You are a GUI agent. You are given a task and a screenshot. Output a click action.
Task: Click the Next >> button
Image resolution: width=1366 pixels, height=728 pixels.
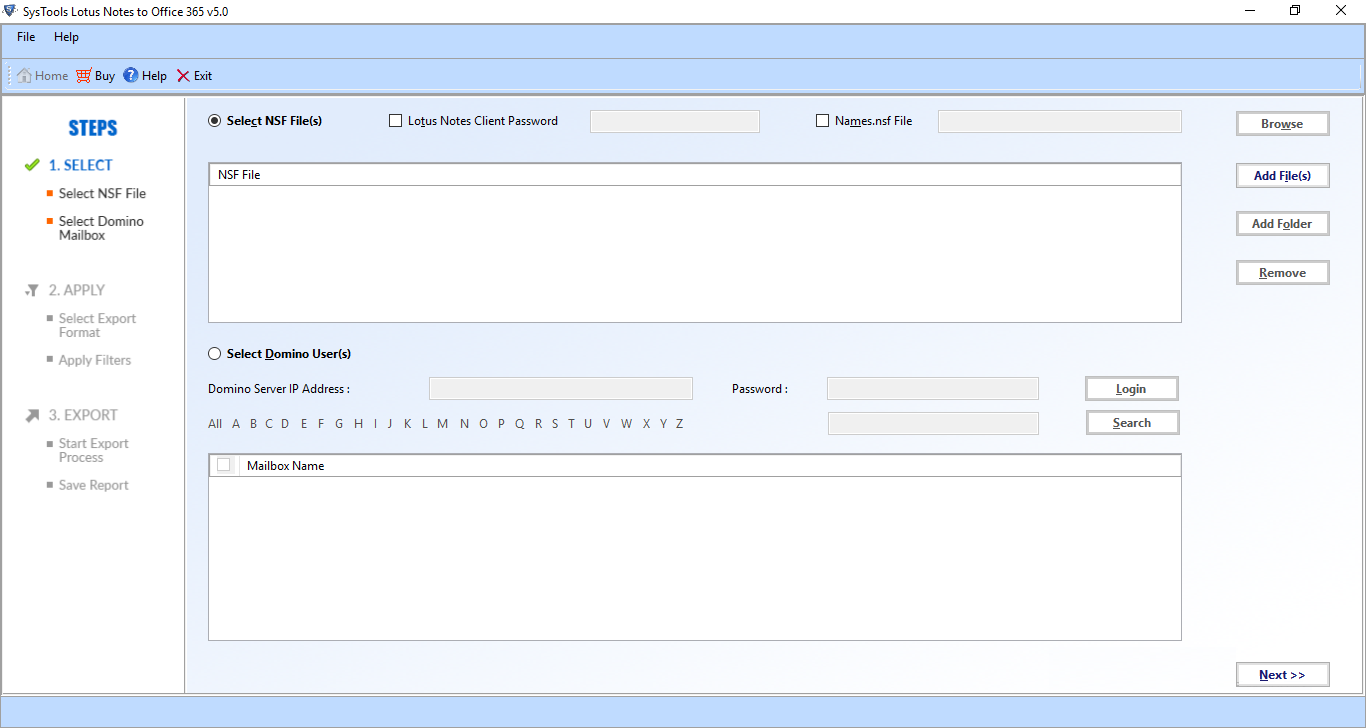(1283, 675)
